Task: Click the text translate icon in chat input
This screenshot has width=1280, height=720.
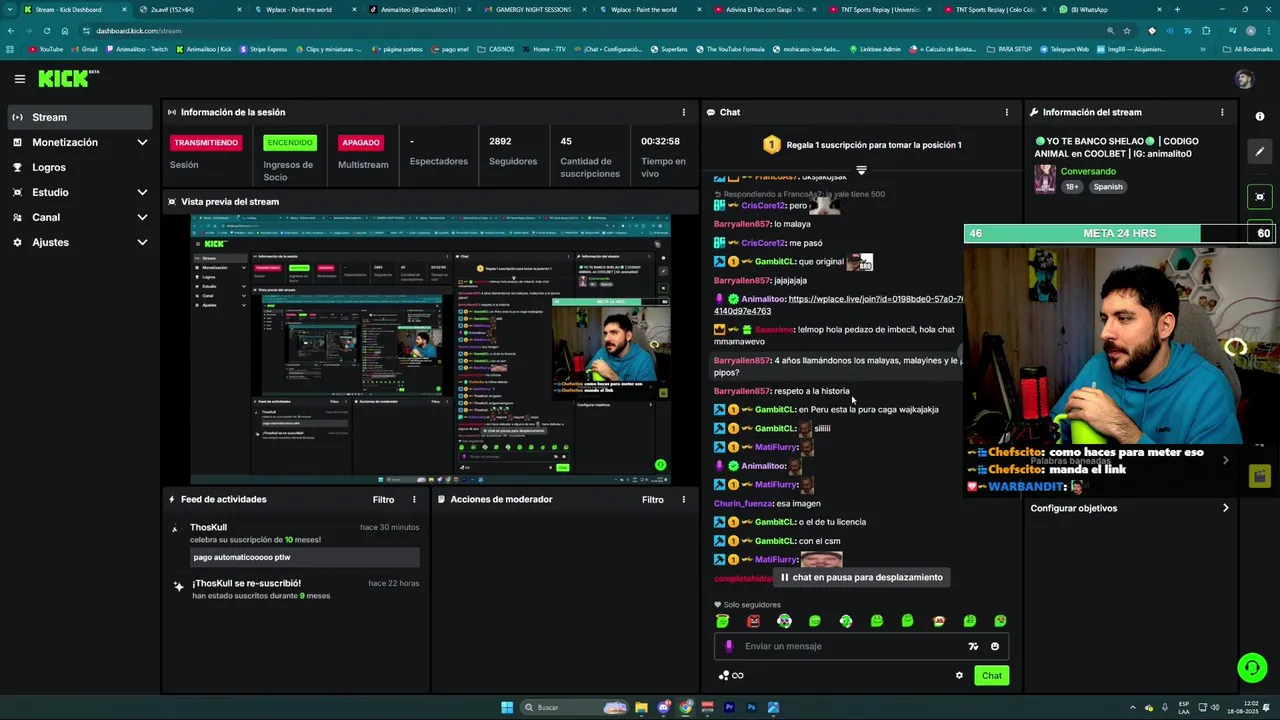Action: point(973,646)
